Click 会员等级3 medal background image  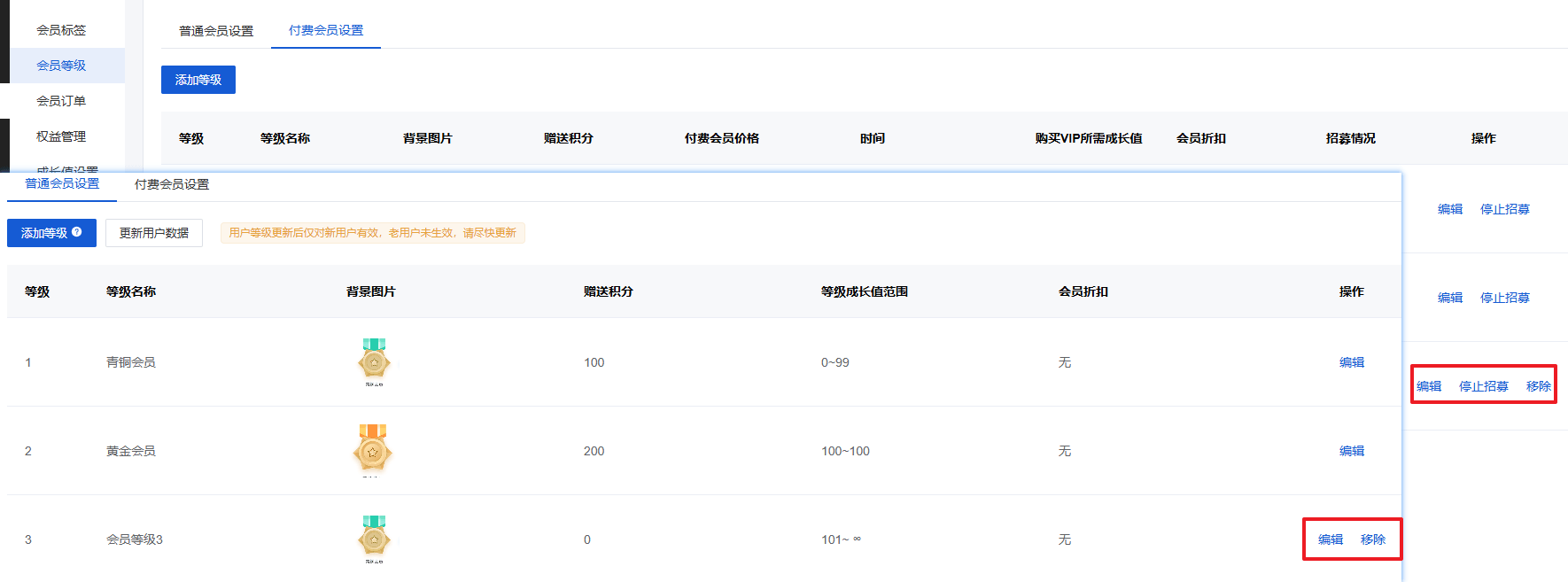click(374, 539)
